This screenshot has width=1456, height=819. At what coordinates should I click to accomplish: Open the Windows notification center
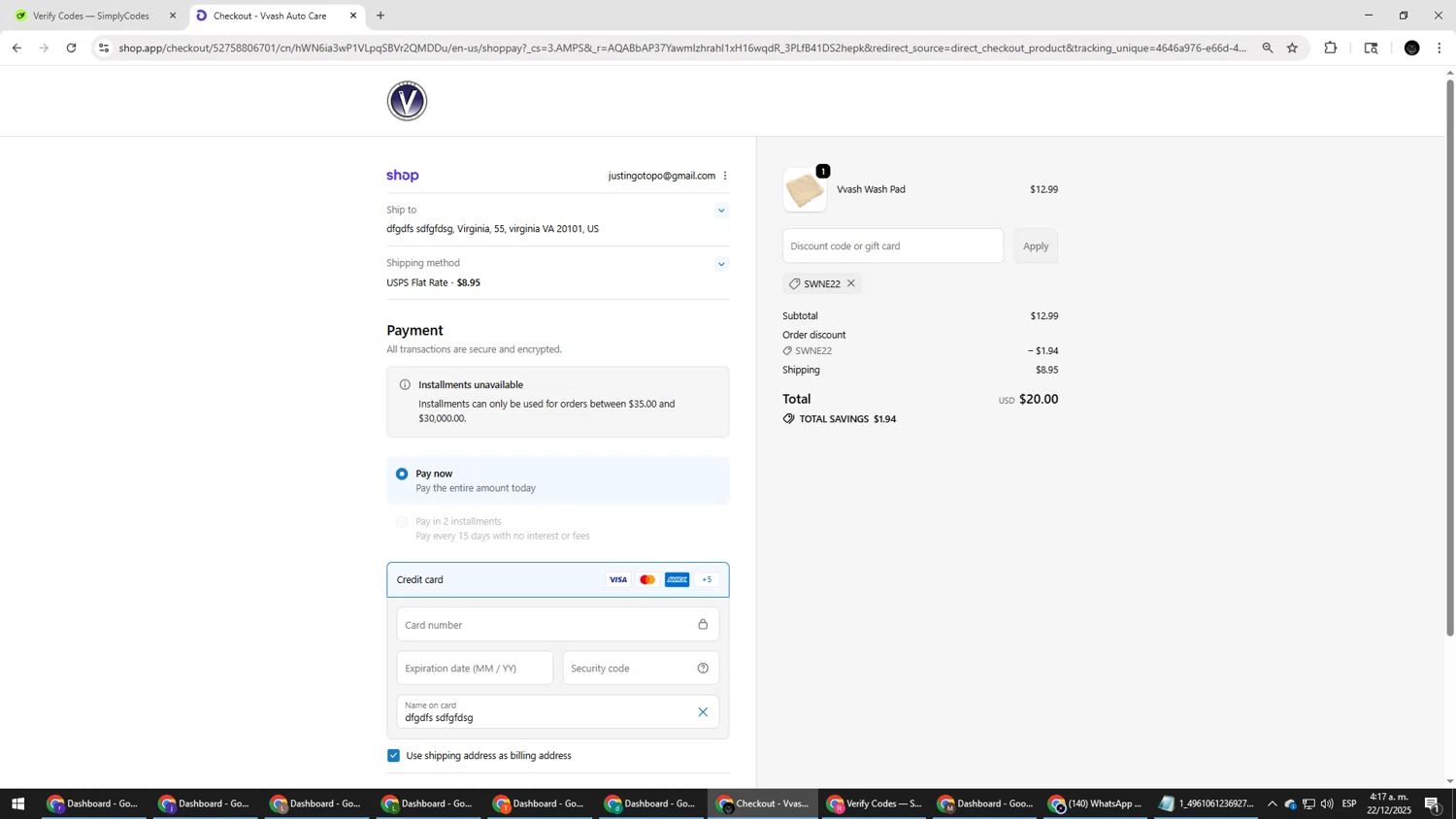coord(1433,803)
